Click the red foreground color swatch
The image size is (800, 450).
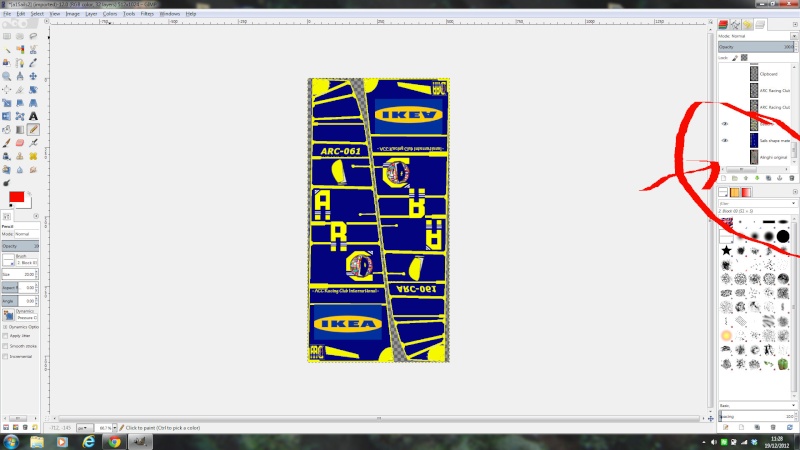pyautogui.click(x=16, y=197)
